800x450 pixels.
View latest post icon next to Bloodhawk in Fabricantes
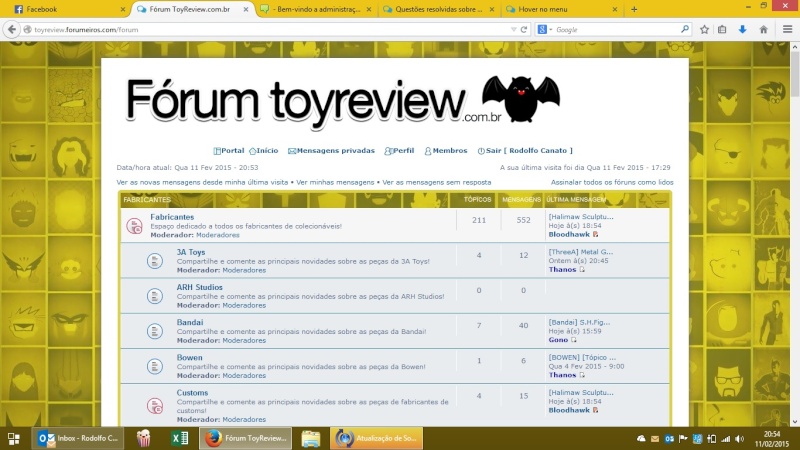(x=595, y=235)
